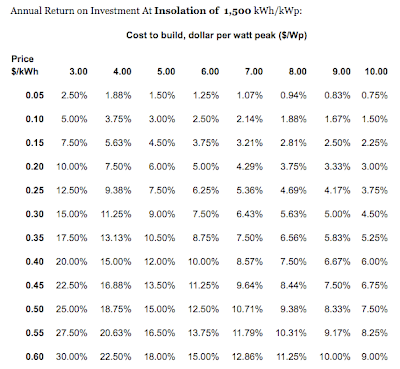Select the 13.13% value in 0.35 row
This screenshot has height=369, width=400.
click(x=116, y=238)
